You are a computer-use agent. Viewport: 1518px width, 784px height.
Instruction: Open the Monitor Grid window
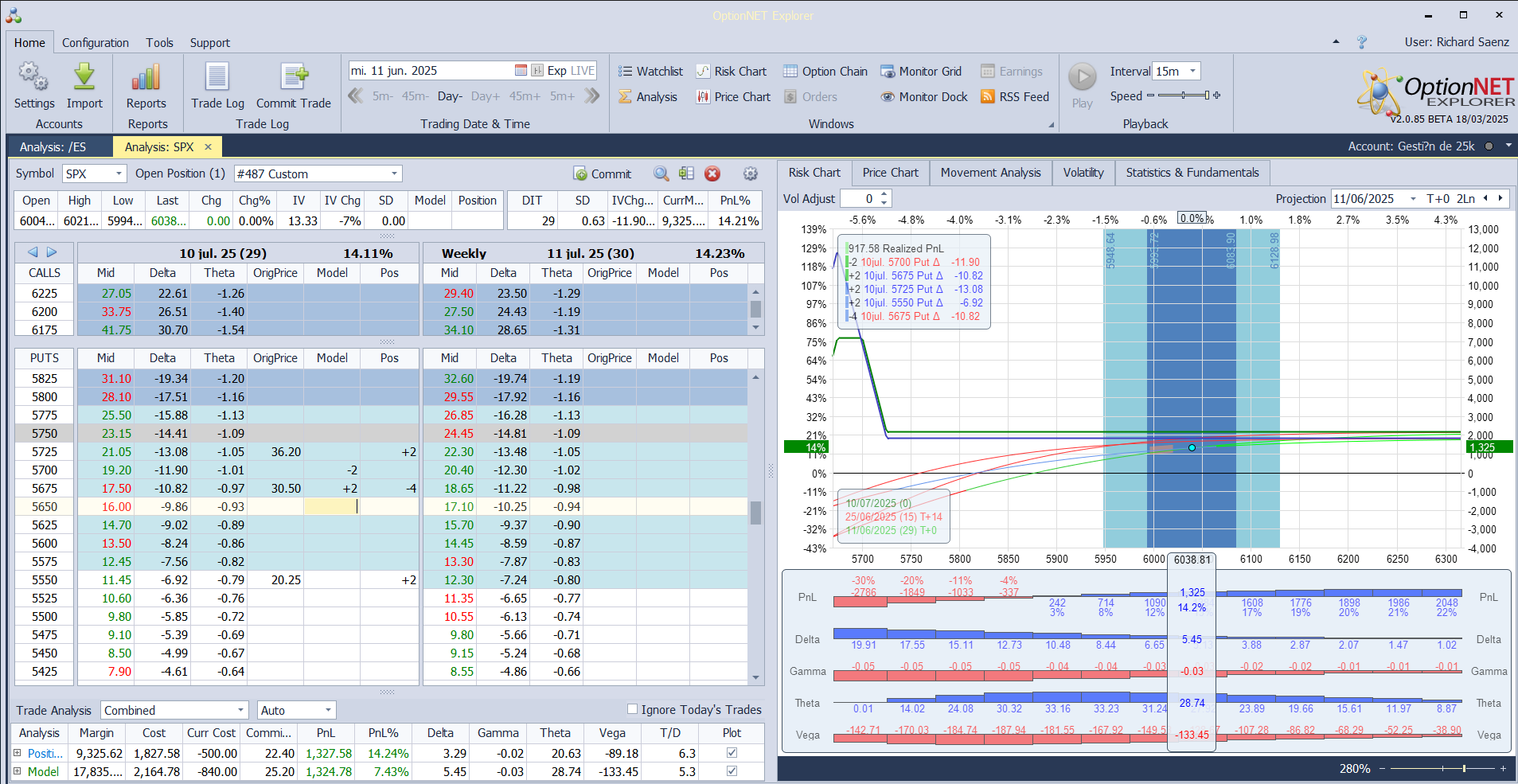pos(921,72)
